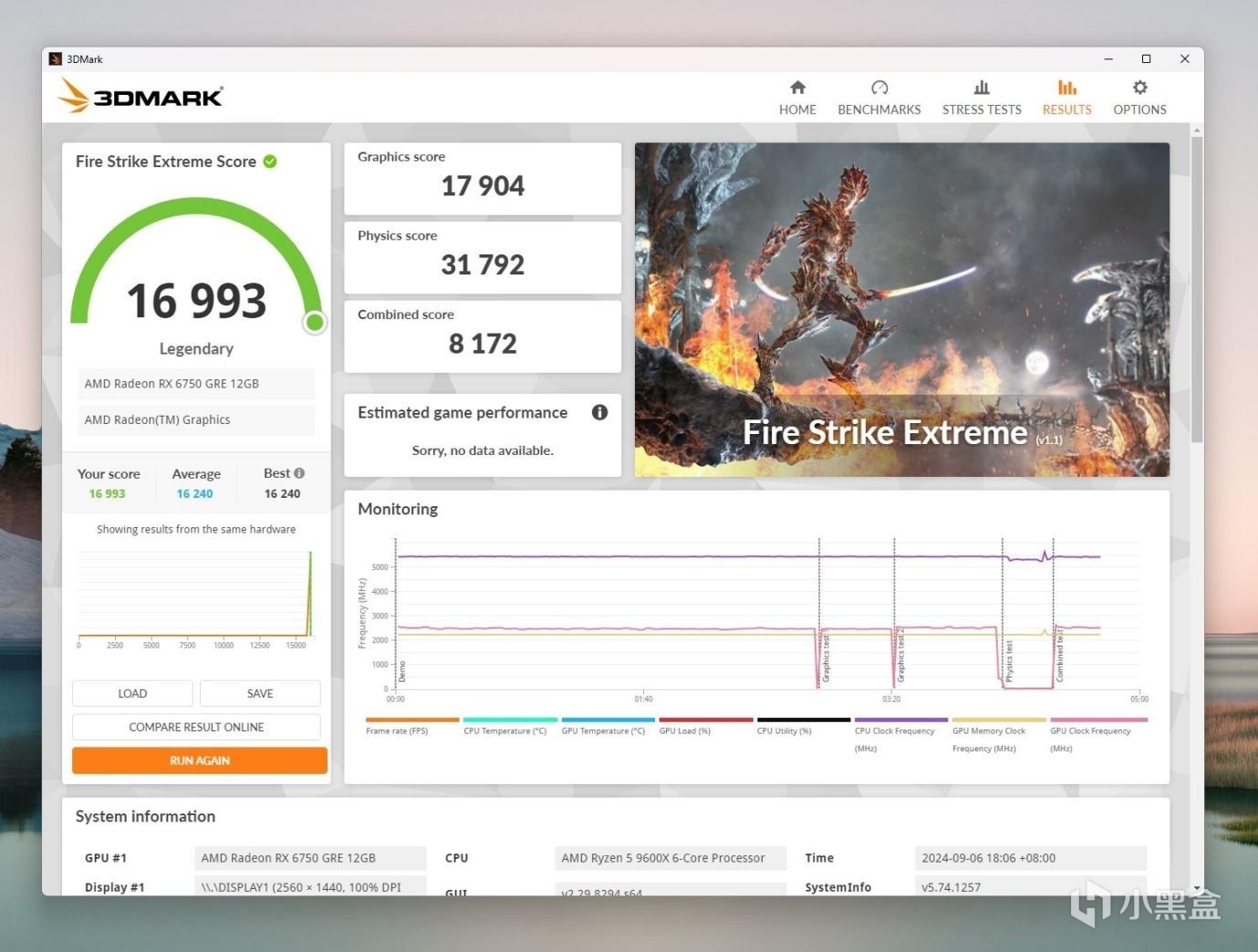Click the green validated score checkmark icon
Image resolution: width=1258 pixels, height=952 pixels.
[270, 161]
